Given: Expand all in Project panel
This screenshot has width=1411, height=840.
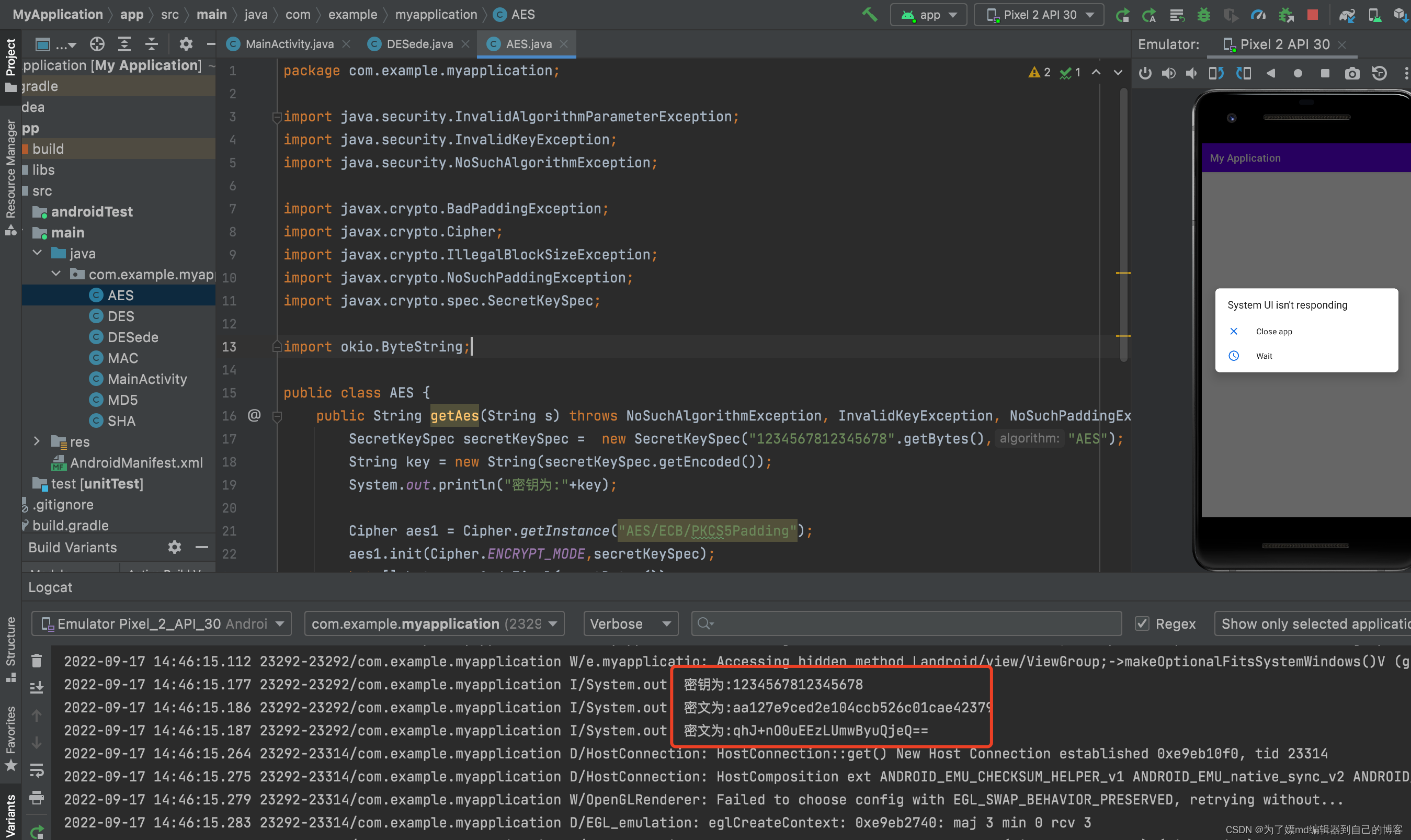Looking at the screenshot, I should [x=124, y=43].
